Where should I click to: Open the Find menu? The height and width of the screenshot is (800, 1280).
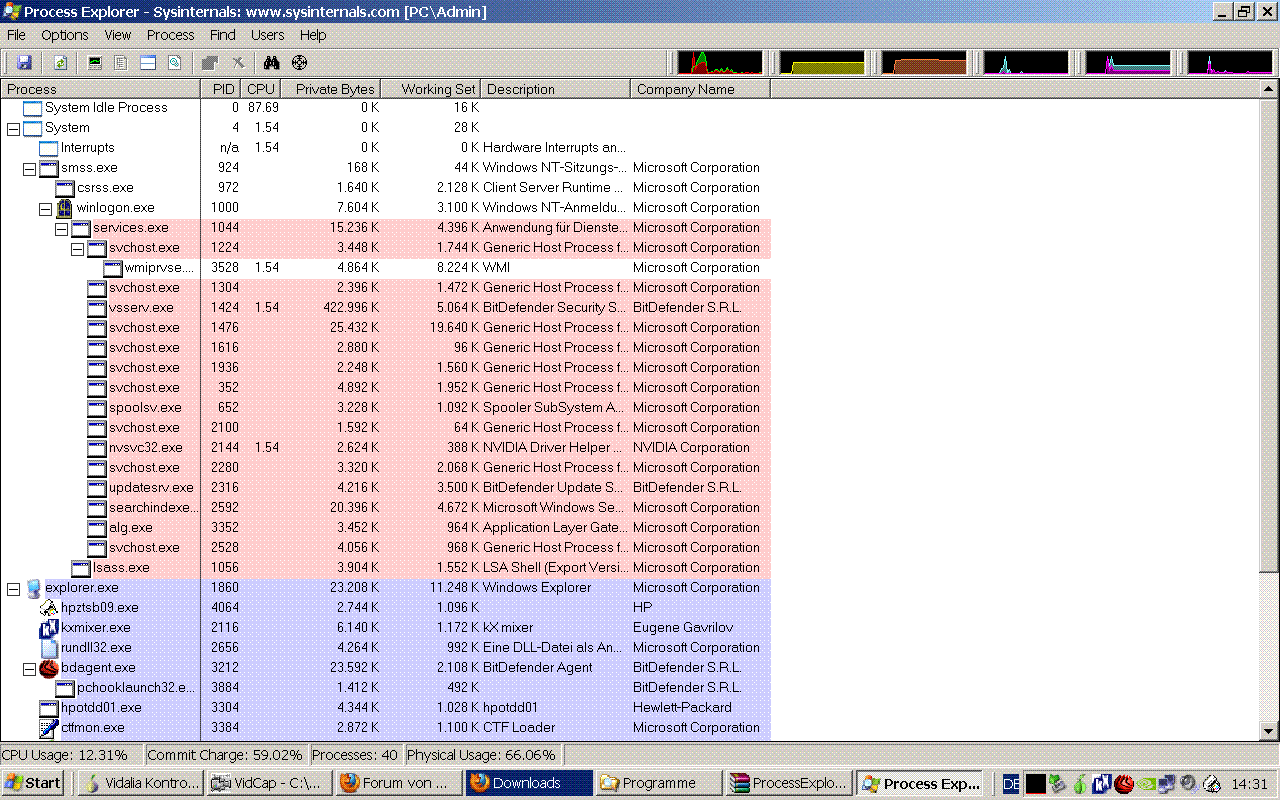pyautogui.click(x=222, y=35)
